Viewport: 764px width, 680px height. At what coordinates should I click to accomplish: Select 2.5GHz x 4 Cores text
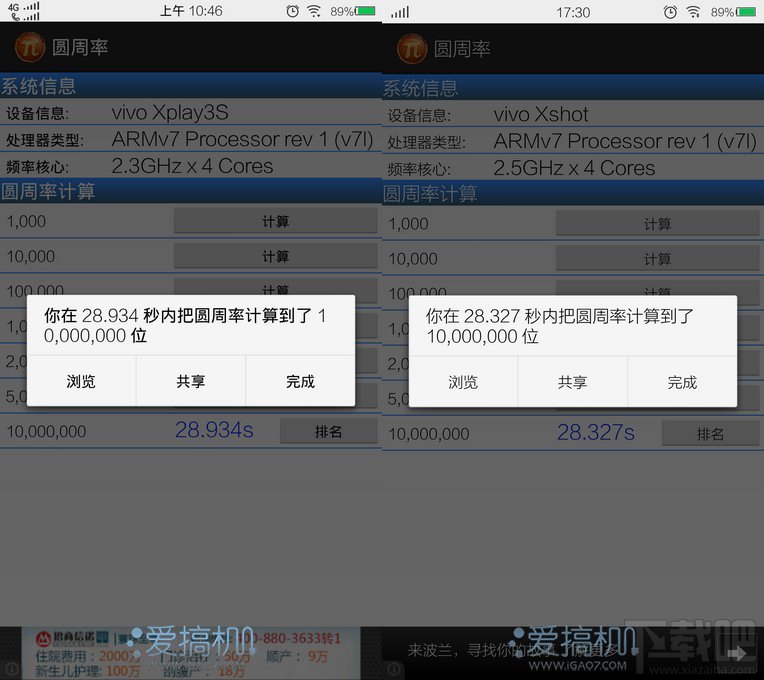pos(574,168)
